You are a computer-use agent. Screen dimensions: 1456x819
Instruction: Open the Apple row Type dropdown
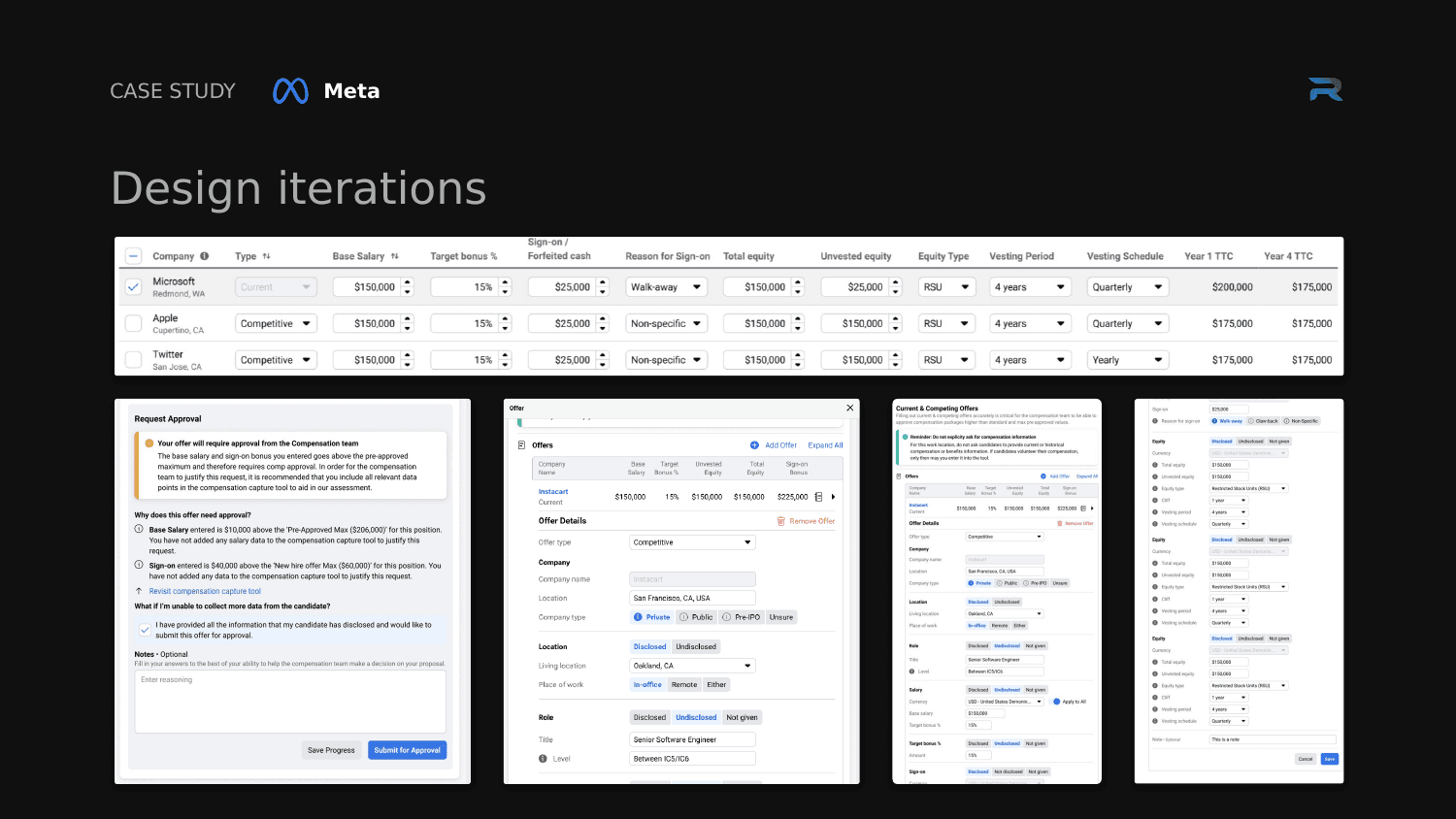coord(277,323)
